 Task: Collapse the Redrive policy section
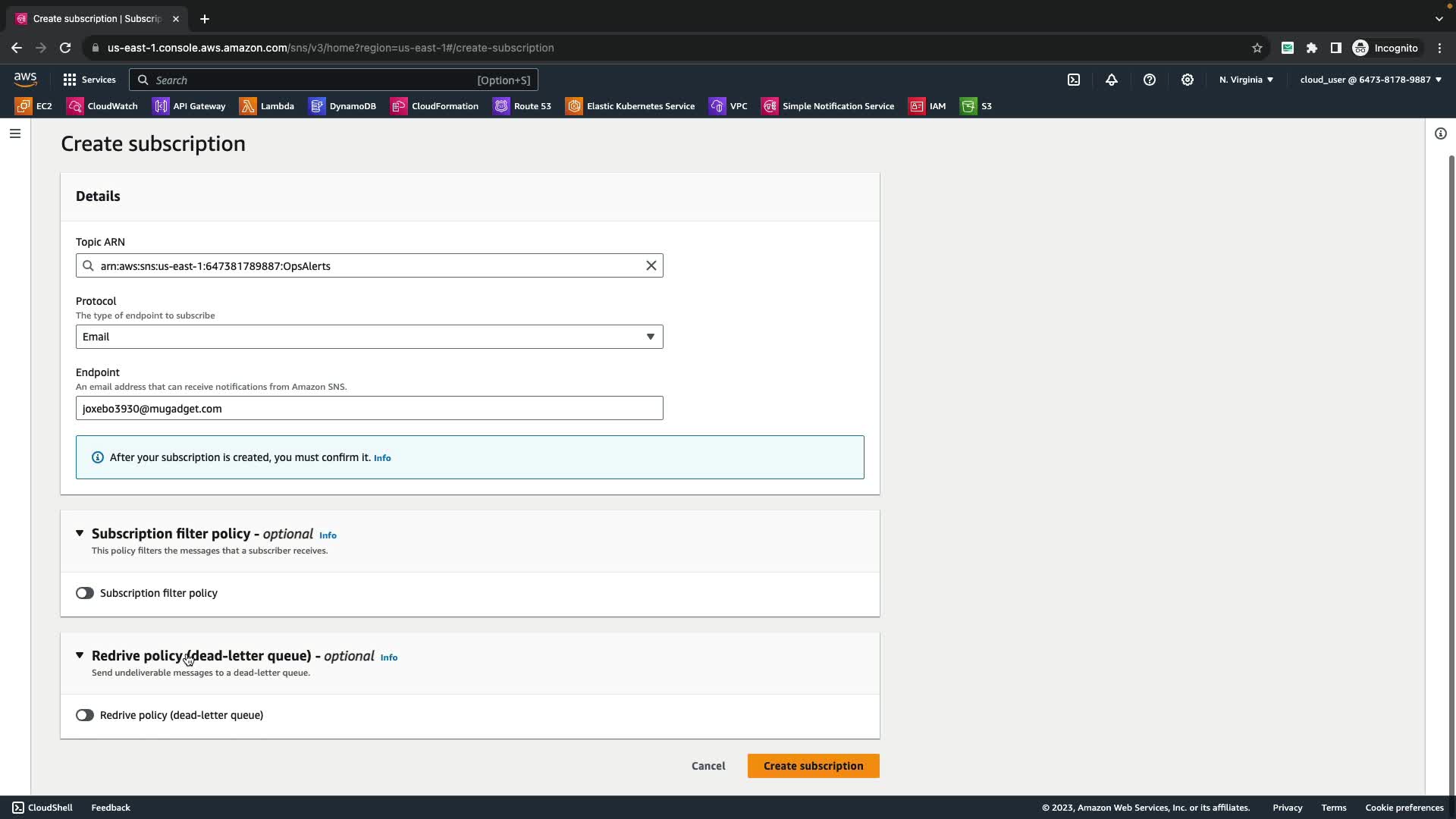click(x=80, y=656)
